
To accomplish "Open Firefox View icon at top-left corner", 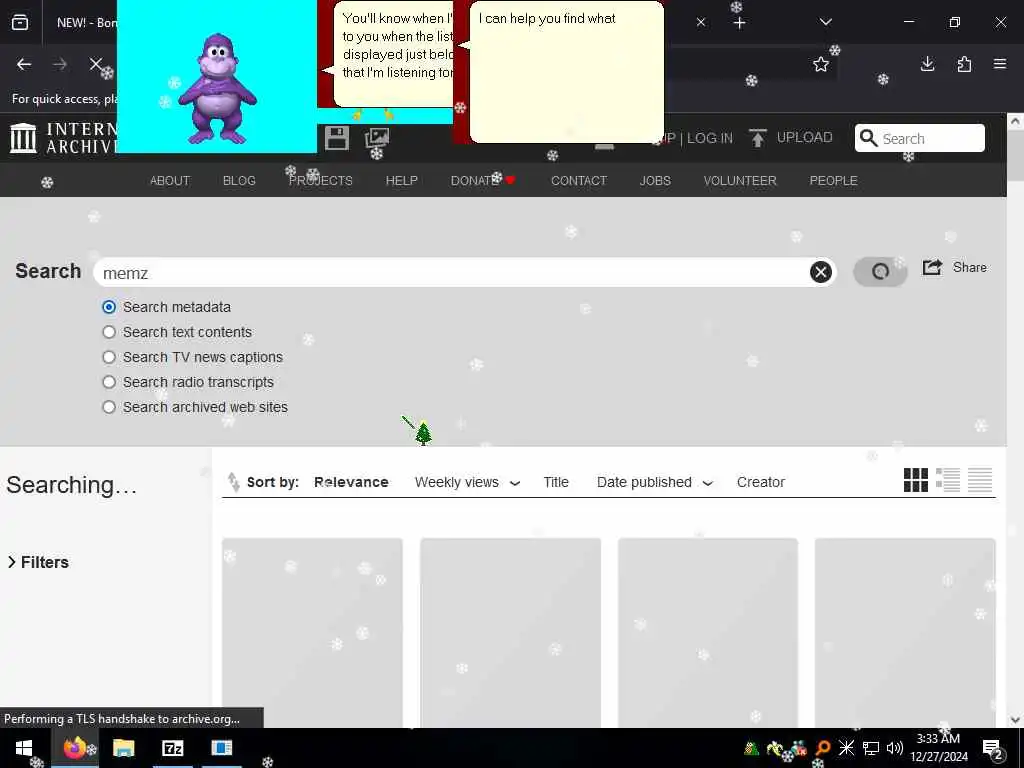I will tap(20, 22).
